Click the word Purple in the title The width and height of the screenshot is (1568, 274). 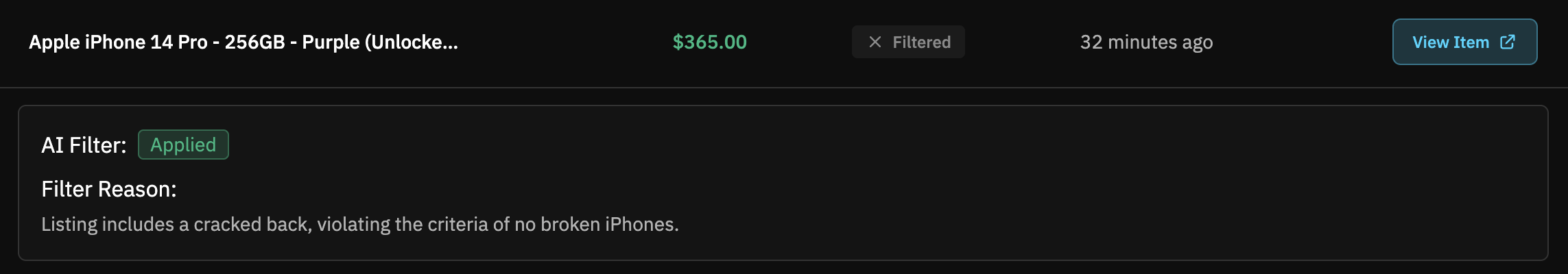coord(331,42)
